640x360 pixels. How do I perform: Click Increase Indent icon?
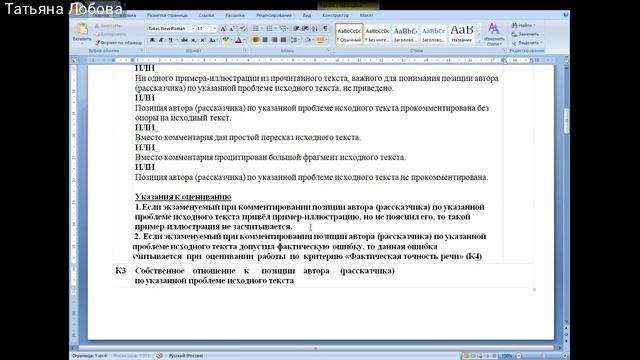point(305,29)
